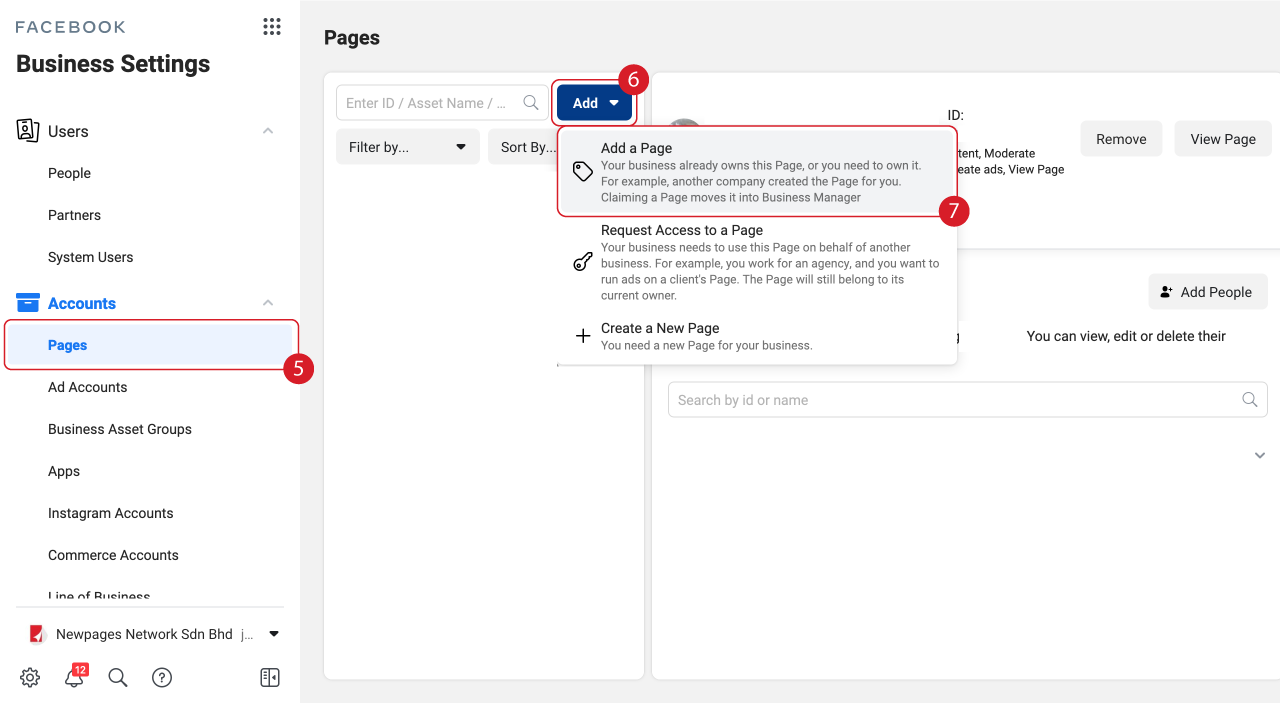Choose Request Access to a Page

click(756, 262)
